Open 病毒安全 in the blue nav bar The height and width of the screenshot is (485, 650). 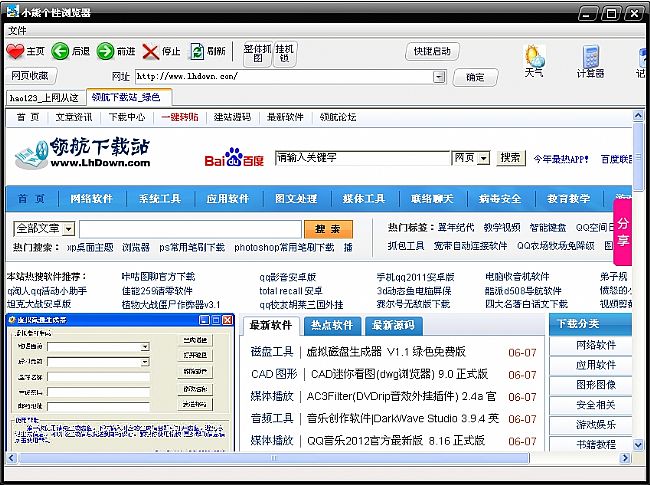(x=500, y=199)
